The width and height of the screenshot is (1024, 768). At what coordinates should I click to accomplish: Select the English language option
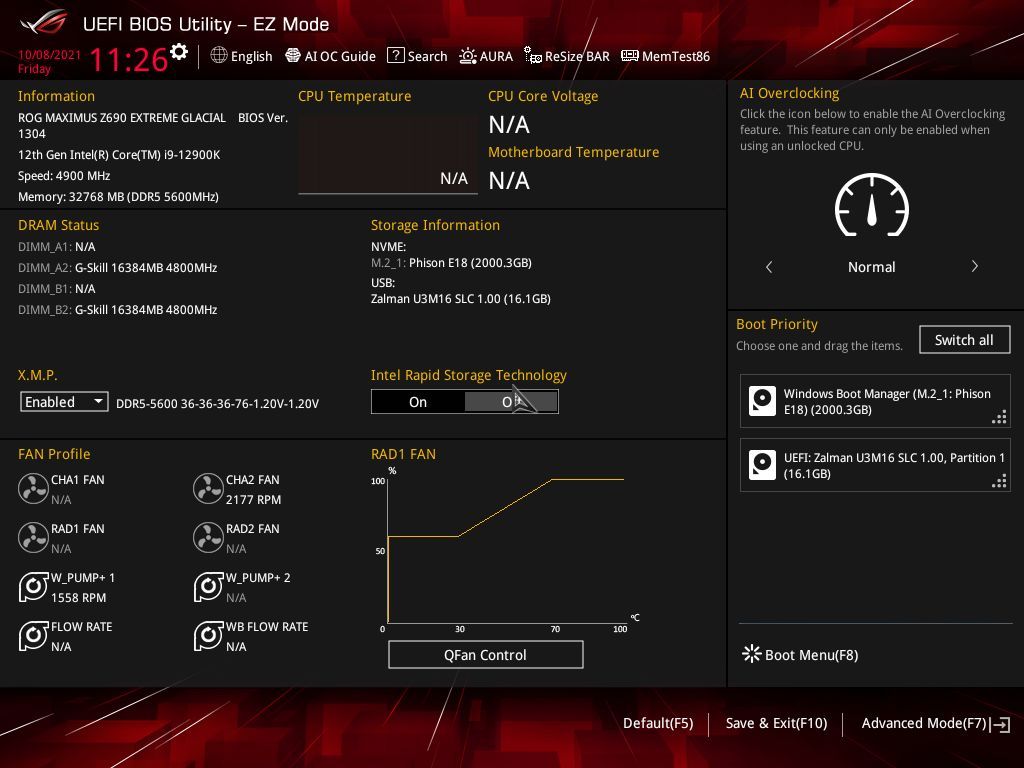(251, 56)
